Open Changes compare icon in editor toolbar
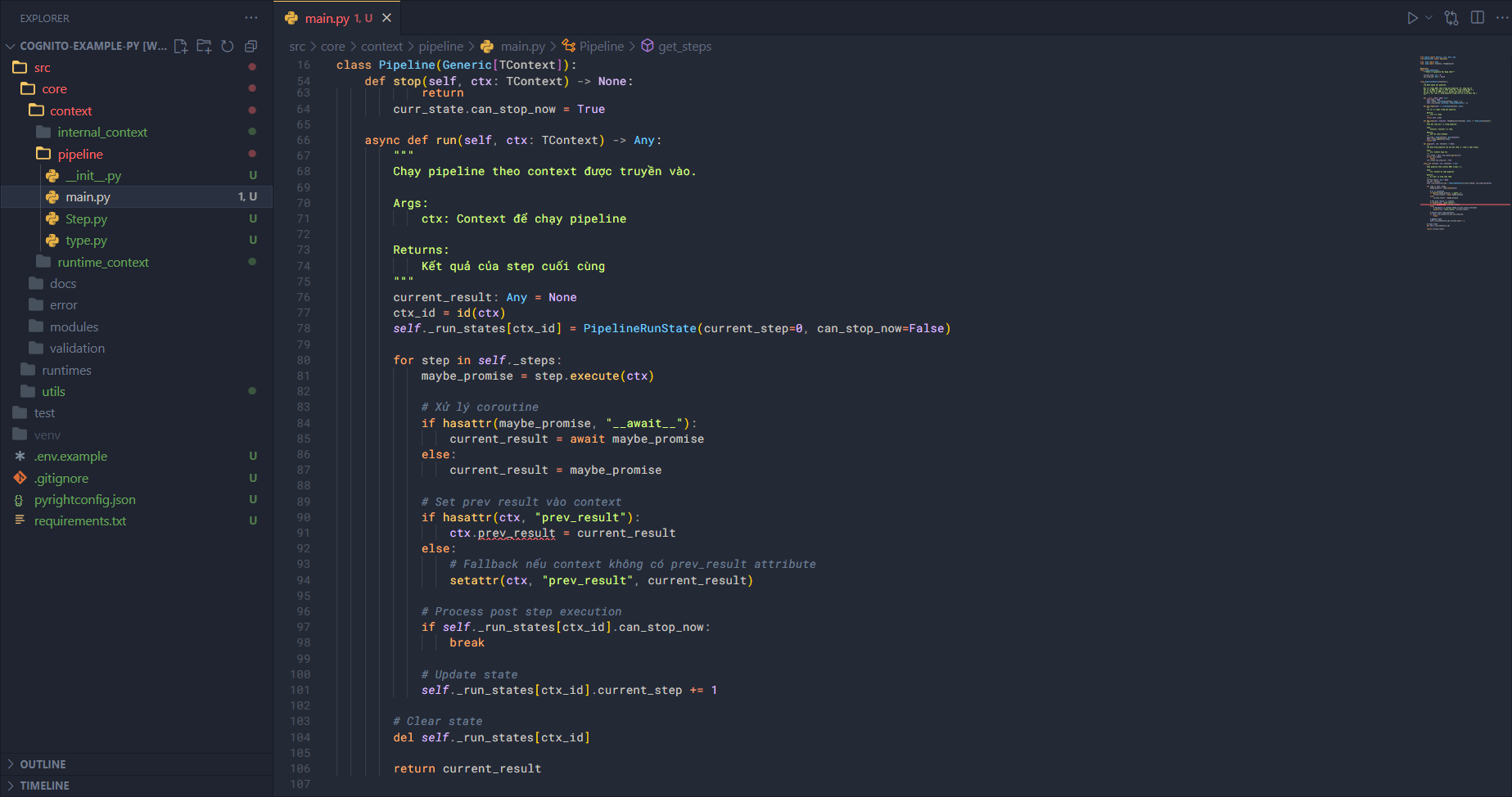The image size is (1512, 797). click(1451, 18)
